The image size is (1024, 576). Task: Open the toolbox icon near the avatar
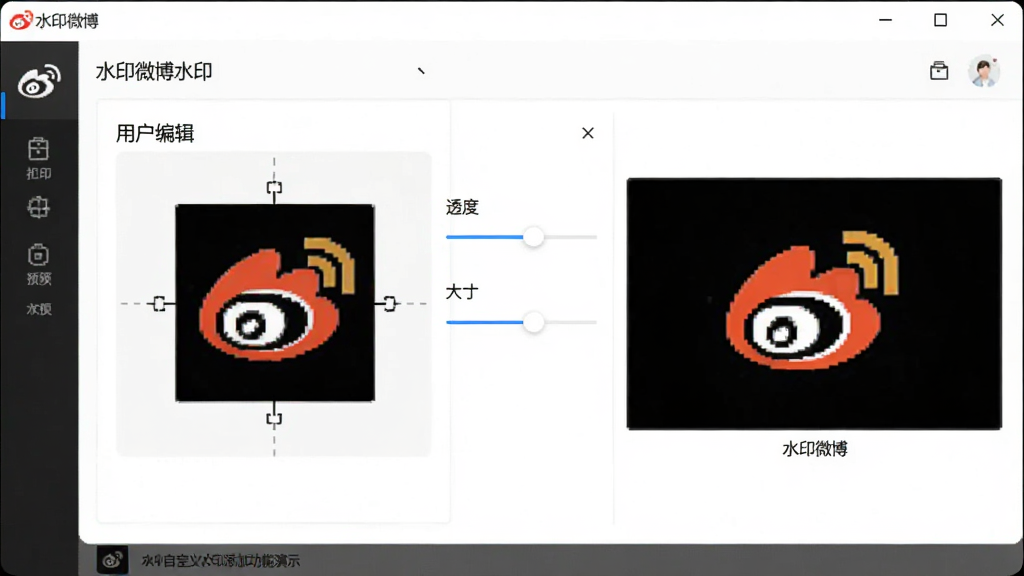939,71
